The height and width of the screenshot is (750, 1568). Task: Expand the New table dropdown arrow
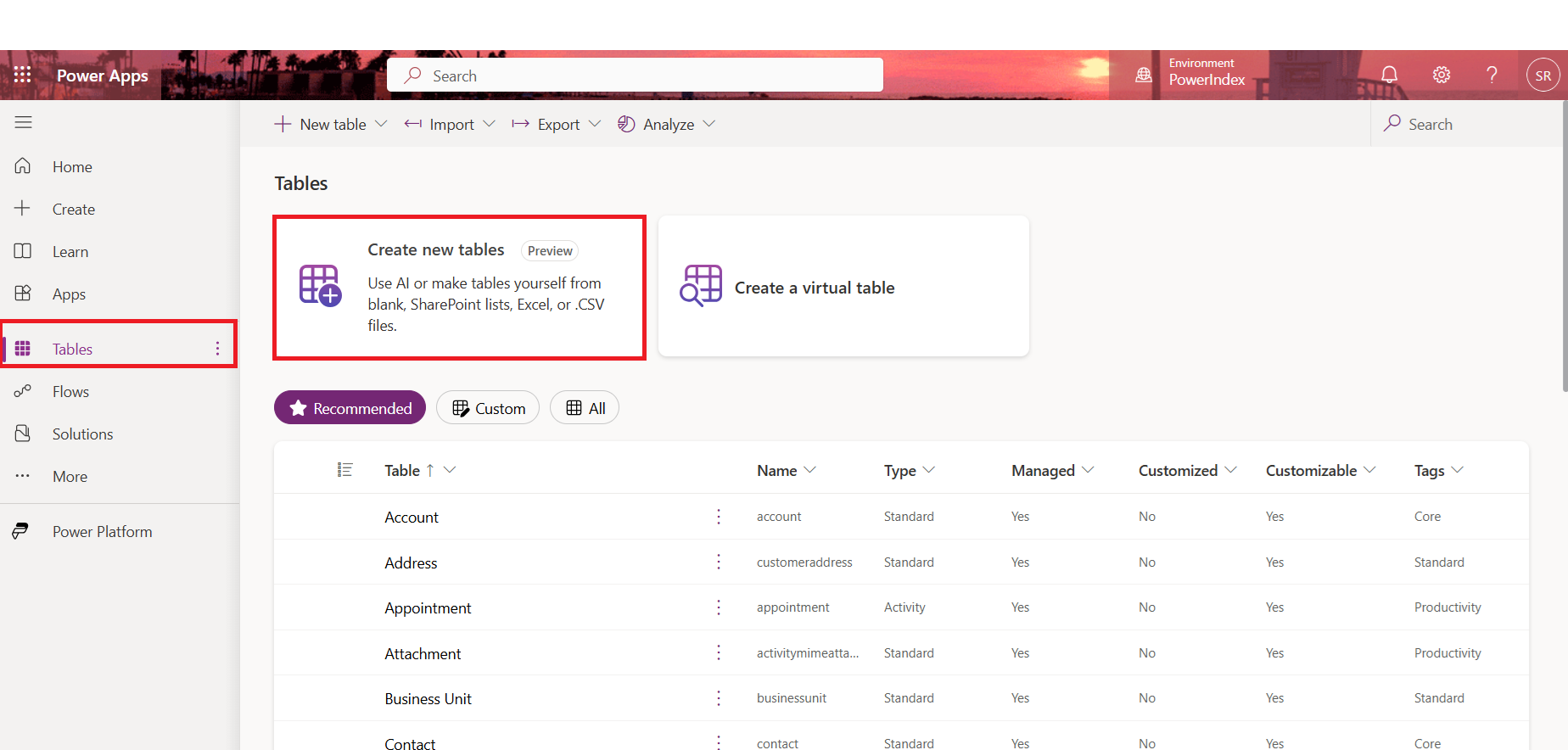pos(381,124)
